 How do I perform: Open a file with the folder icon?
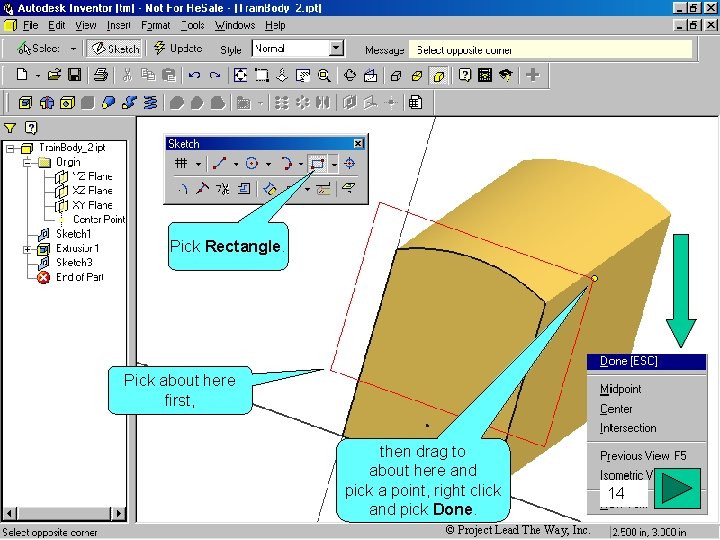pos(54,75)
